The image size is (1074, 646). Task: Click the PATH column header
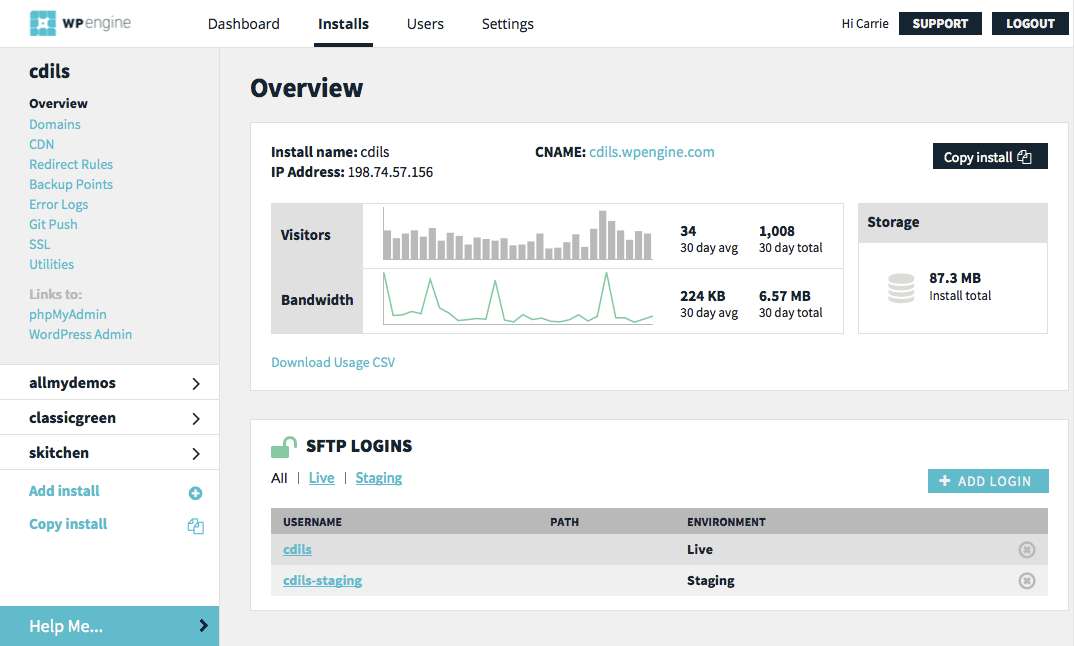(x=564, y=522)
